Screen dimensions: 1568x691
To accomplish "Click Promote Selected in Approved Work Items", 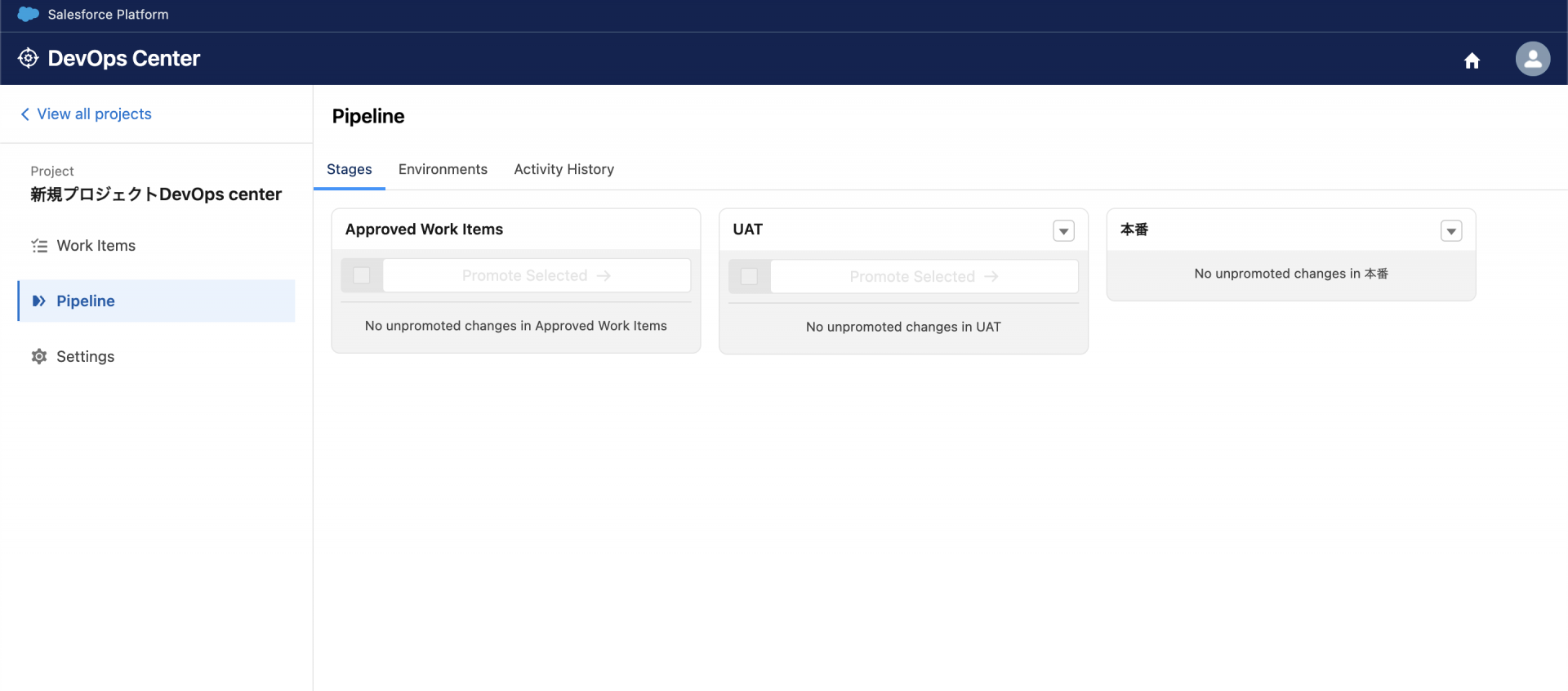I will [537, 276].
